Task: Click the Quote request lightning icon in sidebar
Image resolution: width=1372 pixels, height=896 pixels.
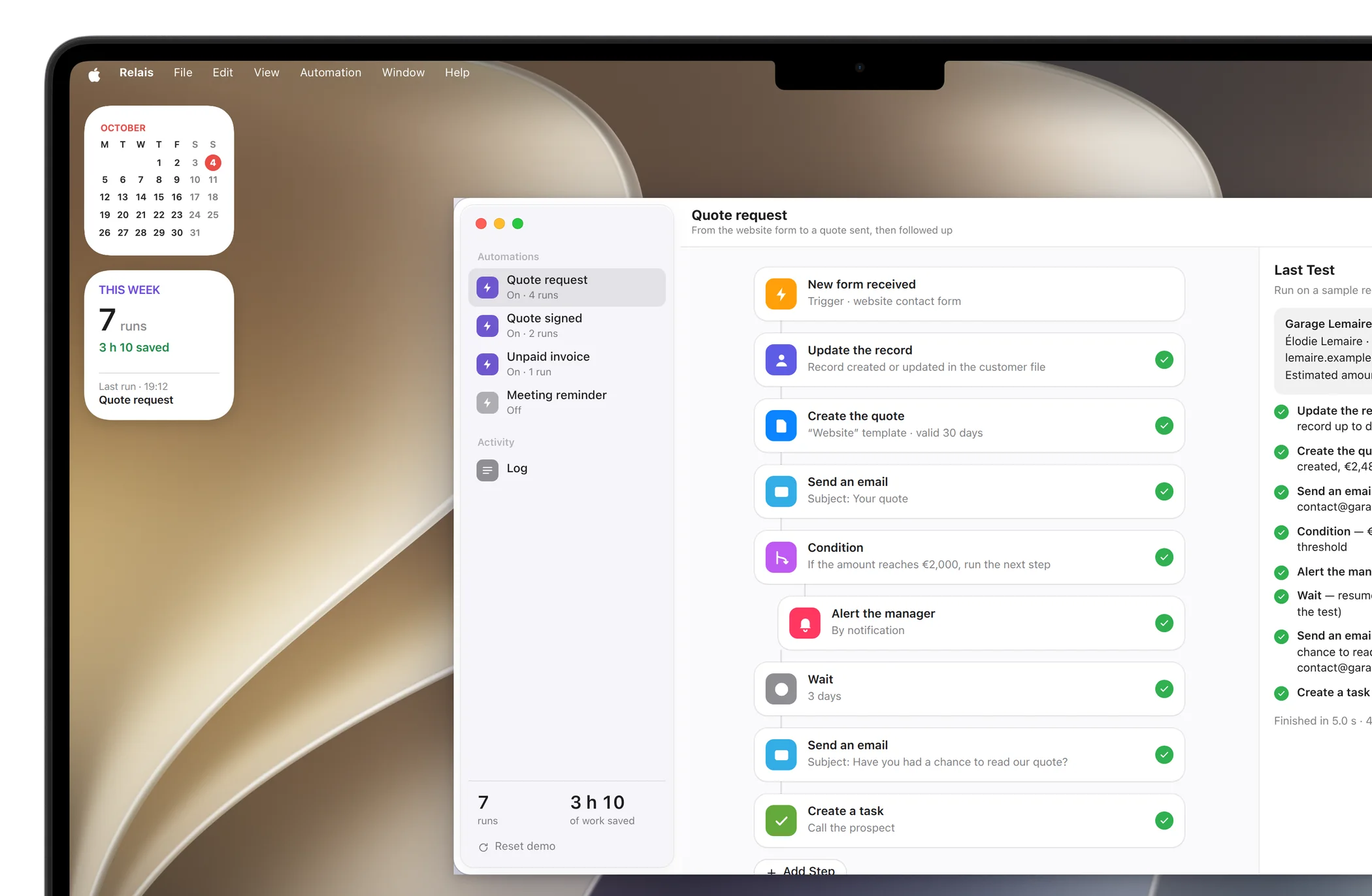Action: pos(487,287)
